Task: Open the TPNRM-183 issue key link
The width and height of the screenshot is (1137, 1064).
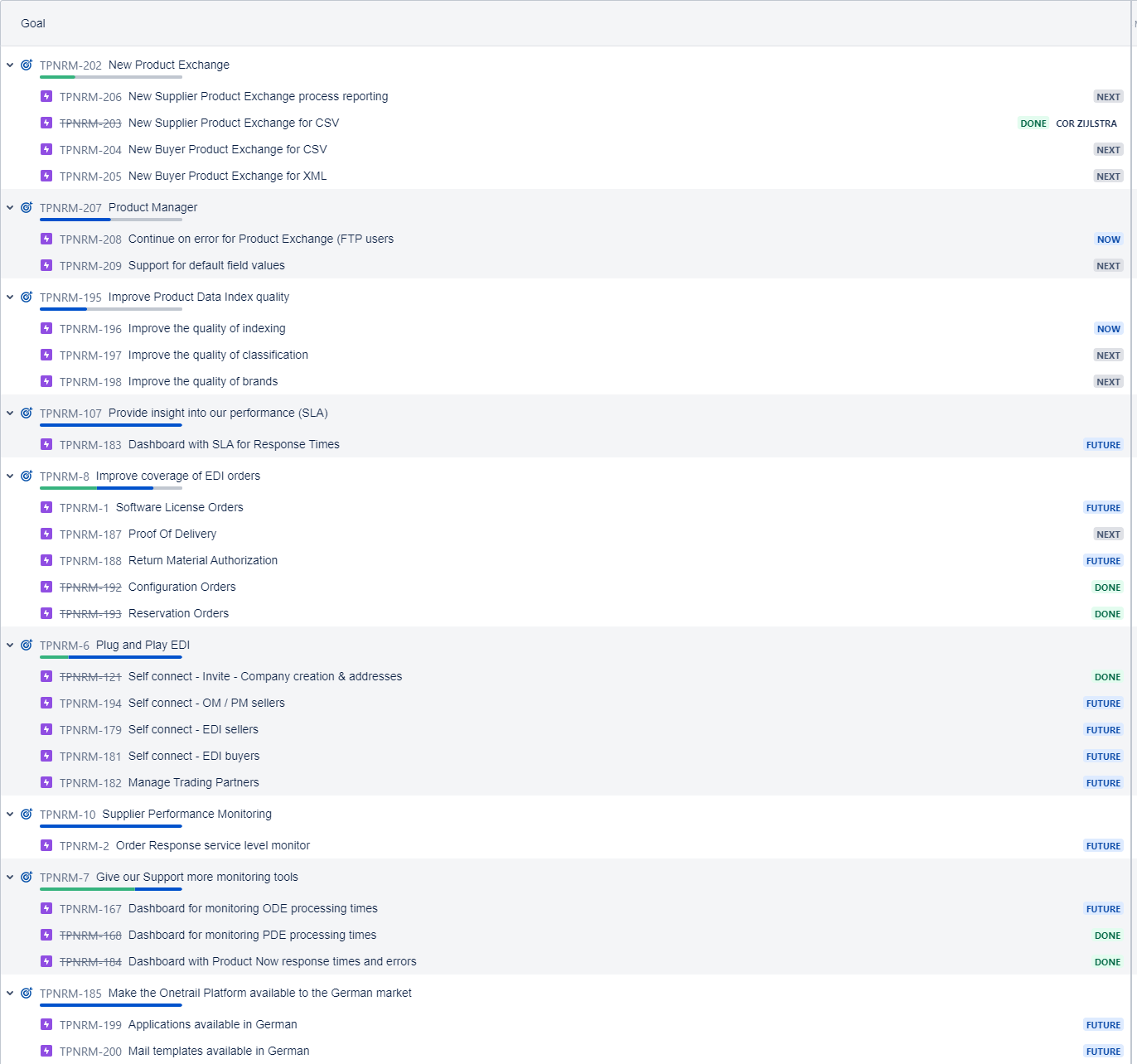Action: tap(90, 445)
